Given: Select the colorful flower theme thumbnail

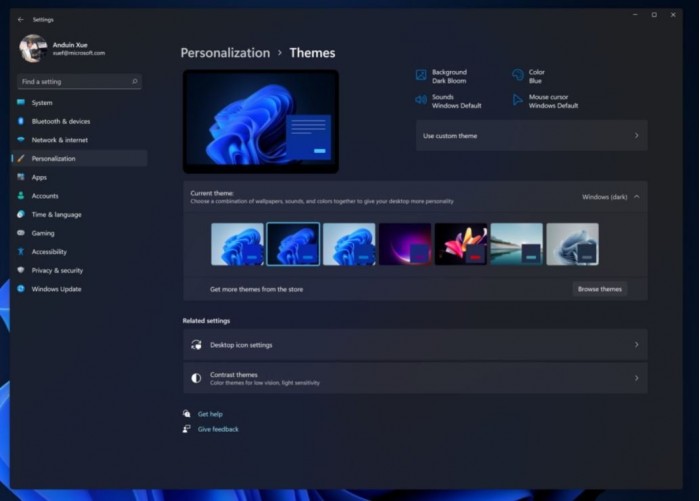Looking at the screenshot, I should click(x=461, y=244).
